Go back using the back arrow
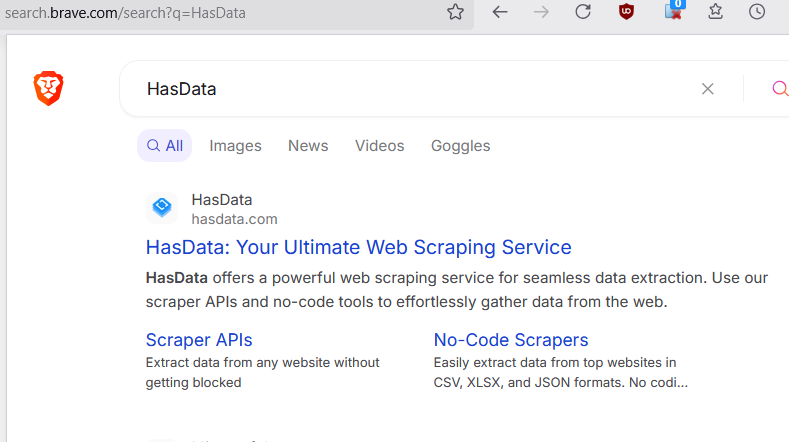This screenshot has height=442, width=789. coord(499,12)
